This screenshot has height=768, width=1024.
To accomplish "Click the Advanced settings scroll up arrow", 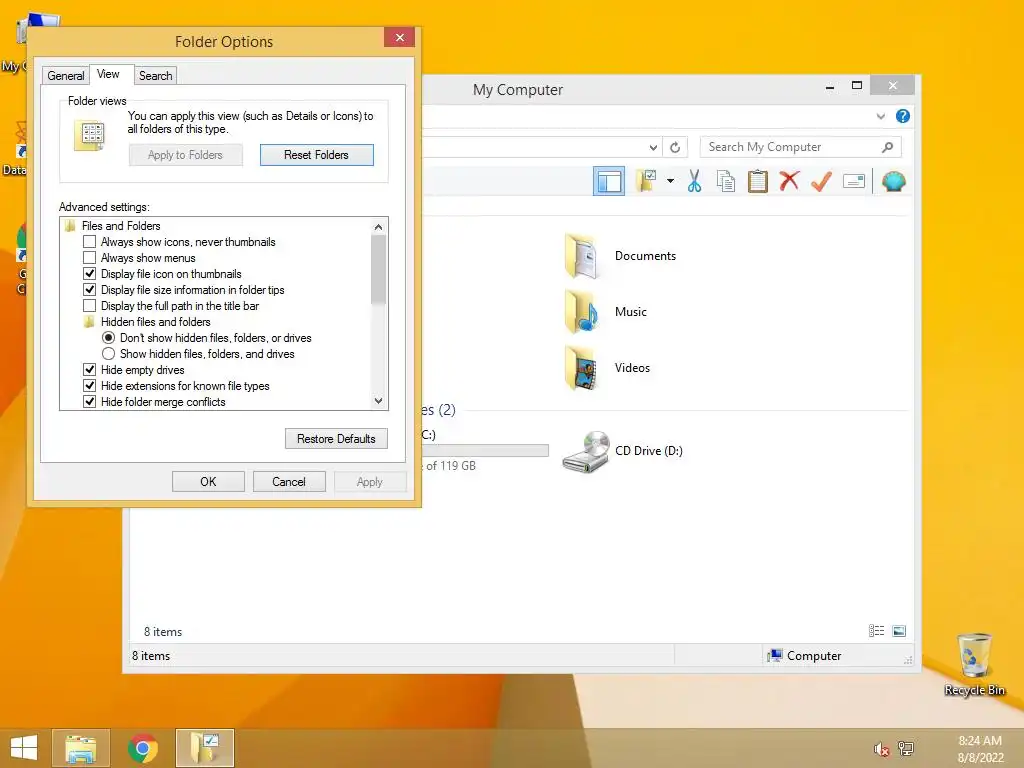I will click(x=378, y=227).
